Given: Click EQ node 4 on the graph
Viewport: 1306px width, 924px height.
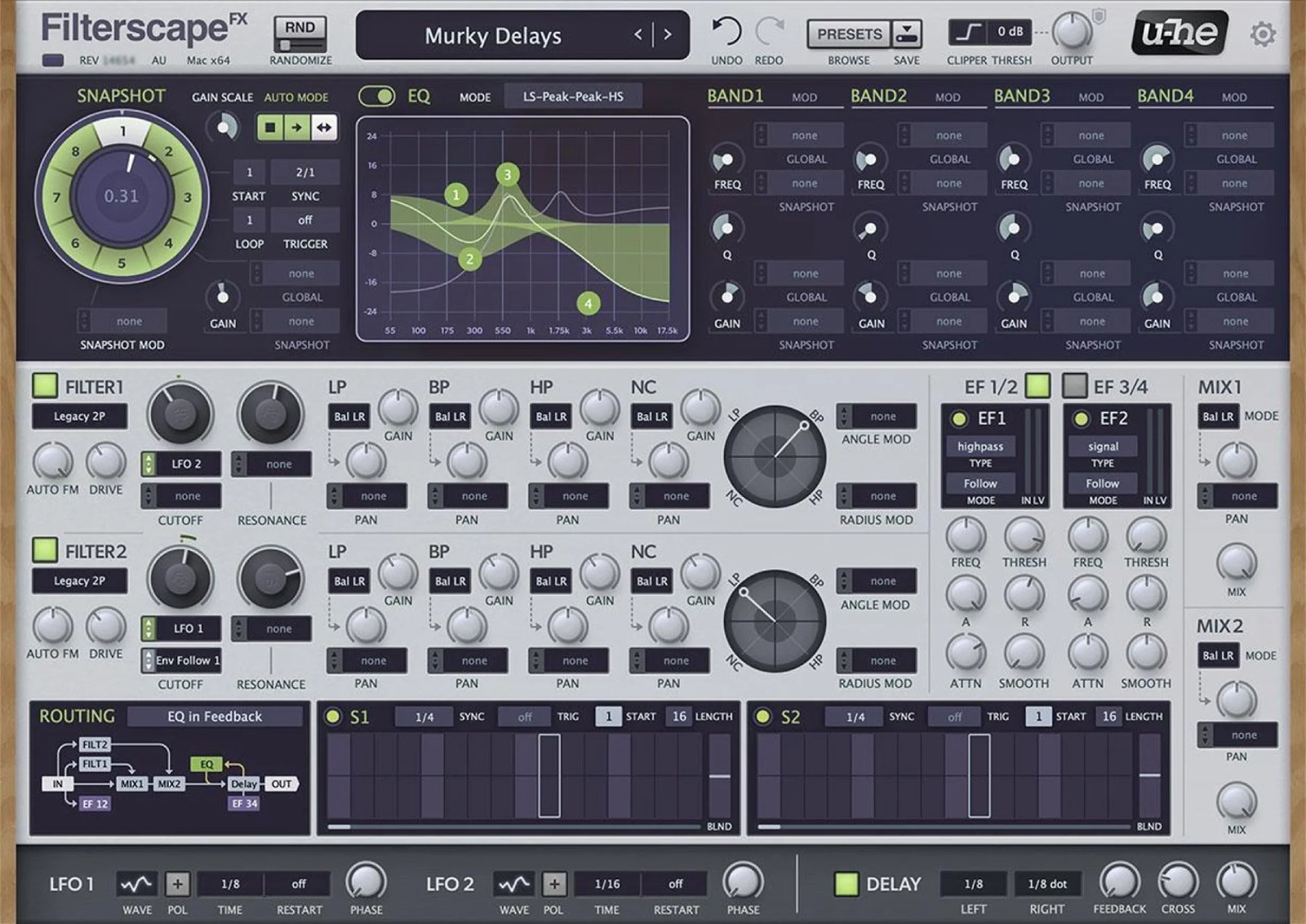Looking at the screenshot, I should [589, 304].
